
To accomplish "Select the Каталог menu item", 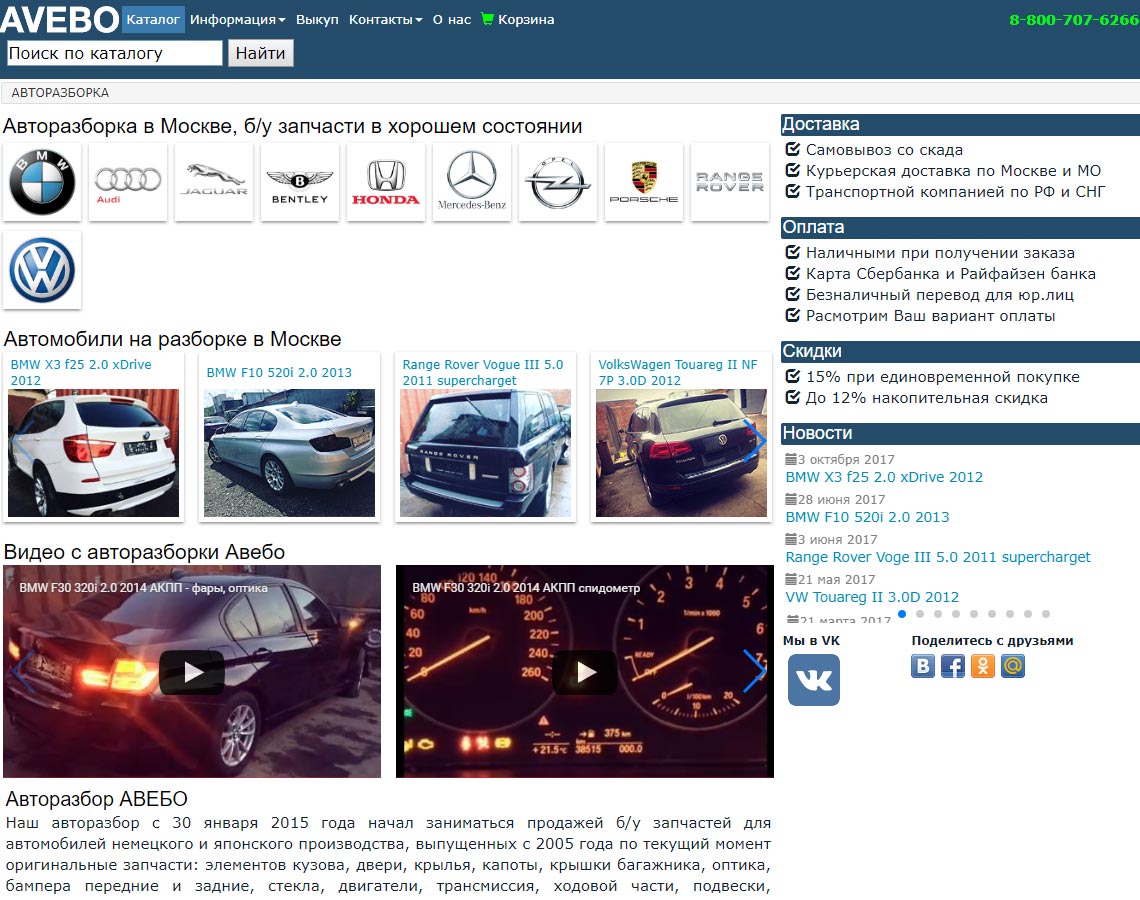I will [153, 20].
